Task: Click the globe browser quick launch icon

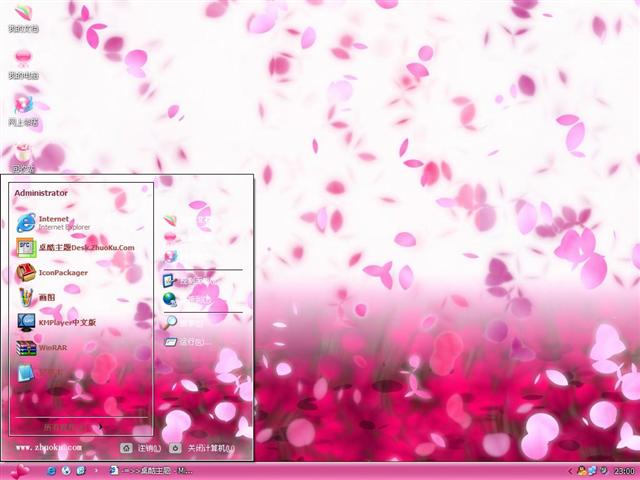Action: [66, 471]
